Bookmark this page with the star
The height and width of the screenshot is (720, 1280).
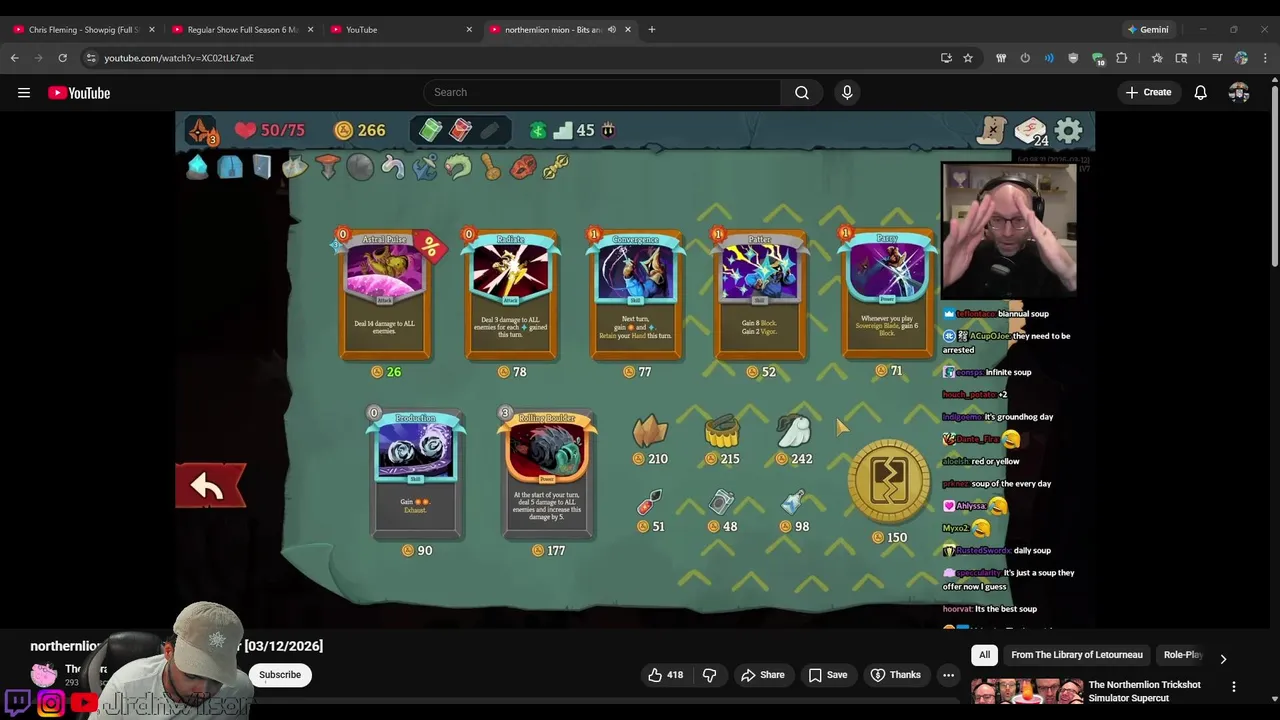(x=968, y=58)
